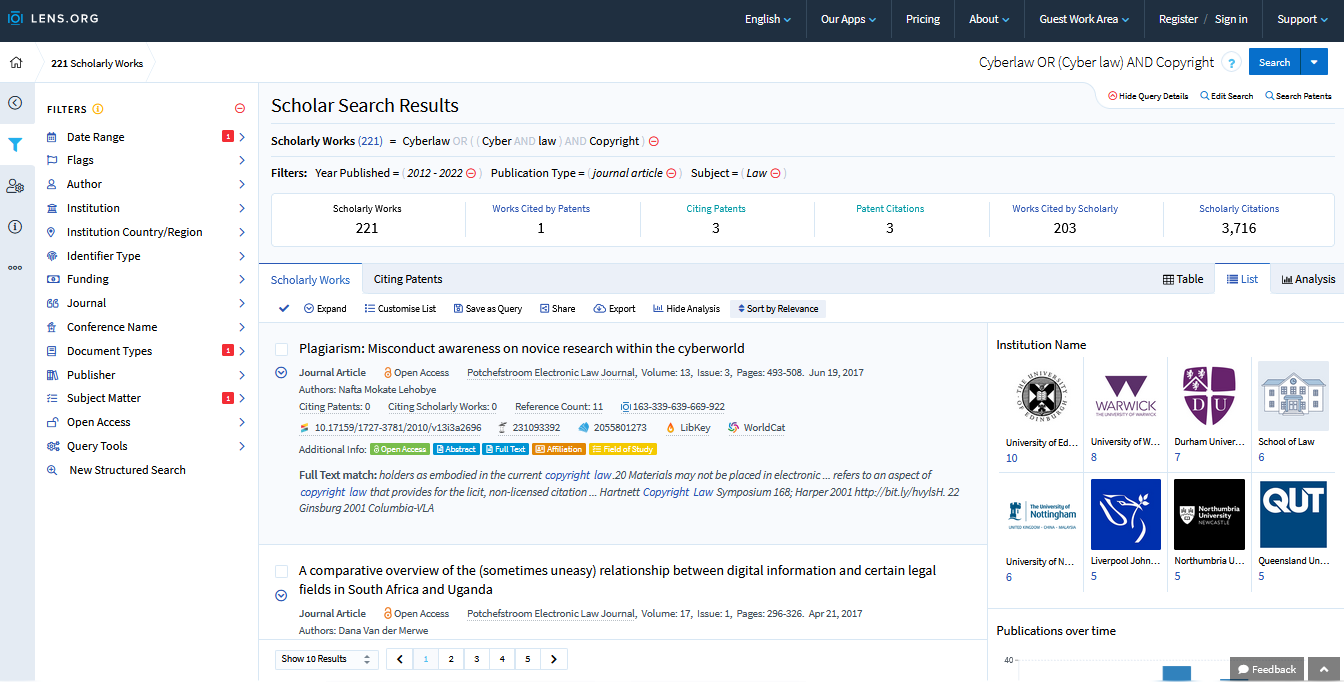Click Share in the results toolbar

(x=557, y=309)
